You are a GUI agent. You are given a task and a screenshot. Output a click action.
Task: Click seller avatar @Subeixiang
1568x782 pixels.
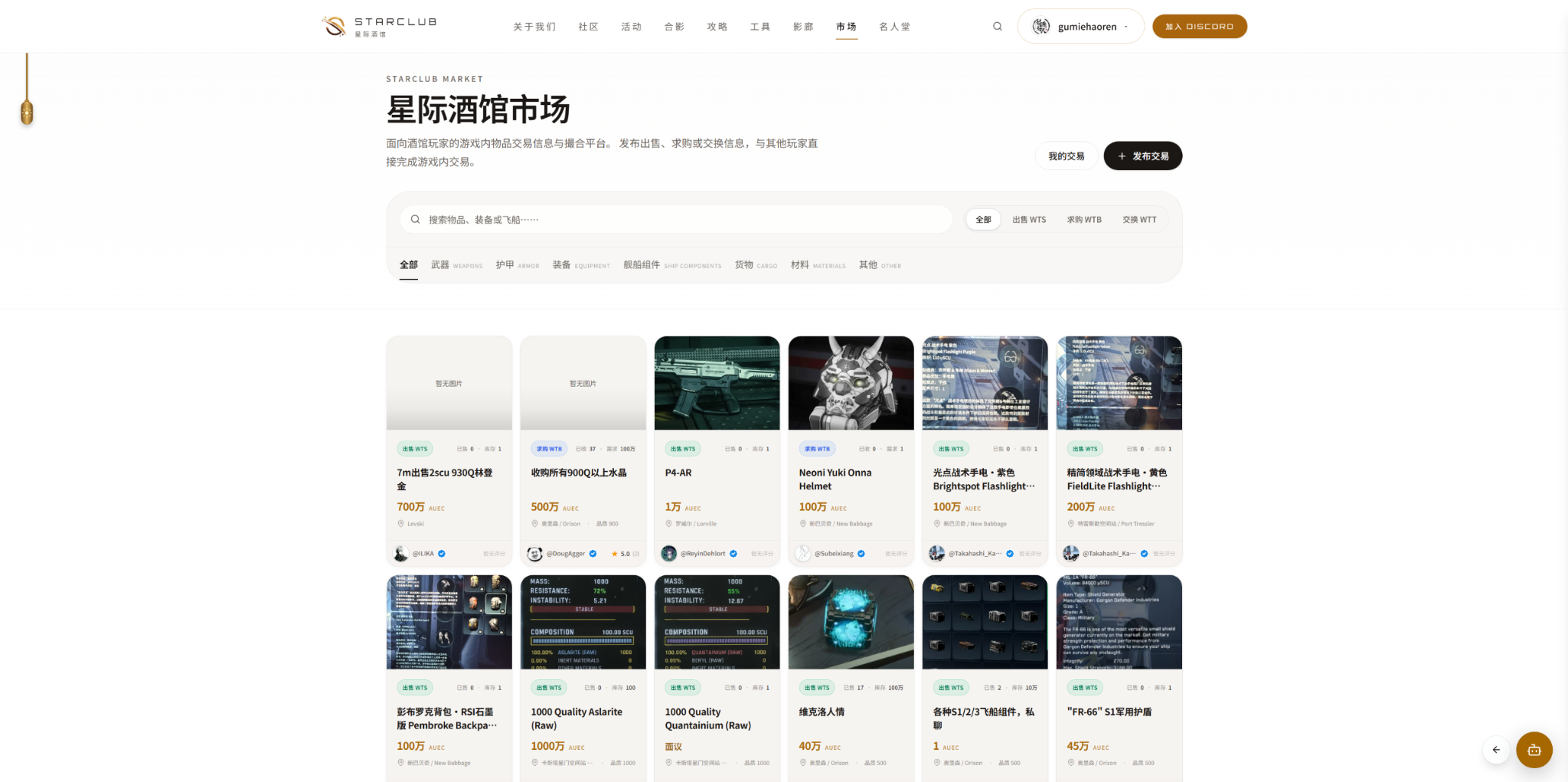803,554
